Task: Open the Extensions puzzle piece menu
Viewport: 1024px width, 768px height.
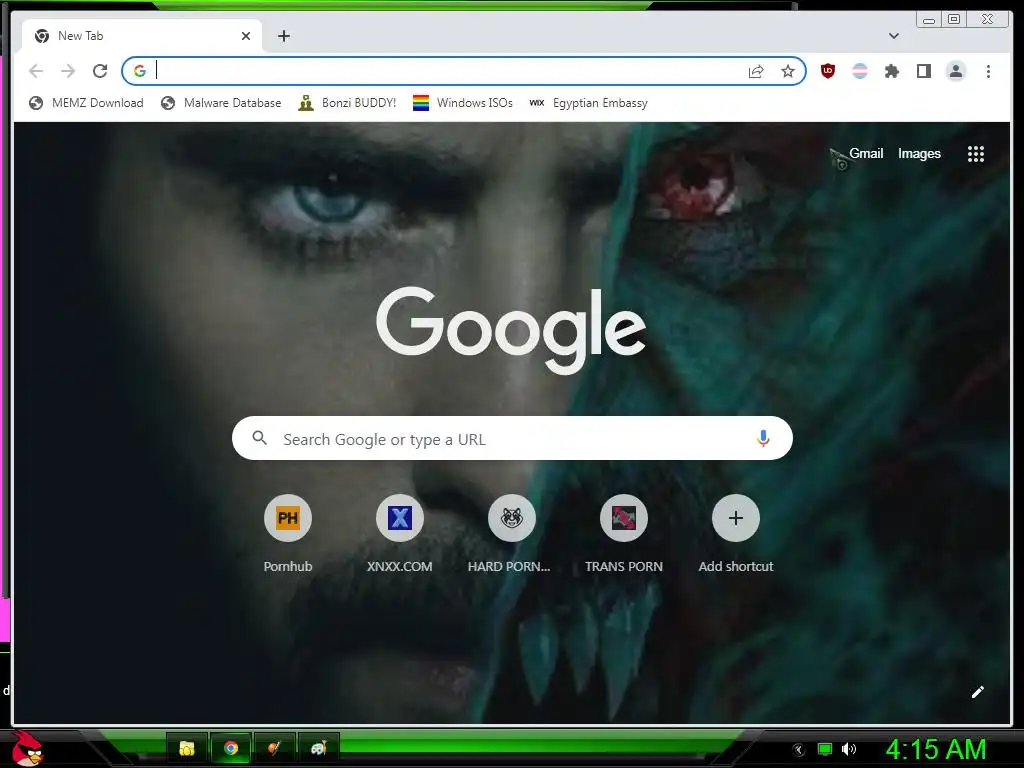Action: (892, 71)
